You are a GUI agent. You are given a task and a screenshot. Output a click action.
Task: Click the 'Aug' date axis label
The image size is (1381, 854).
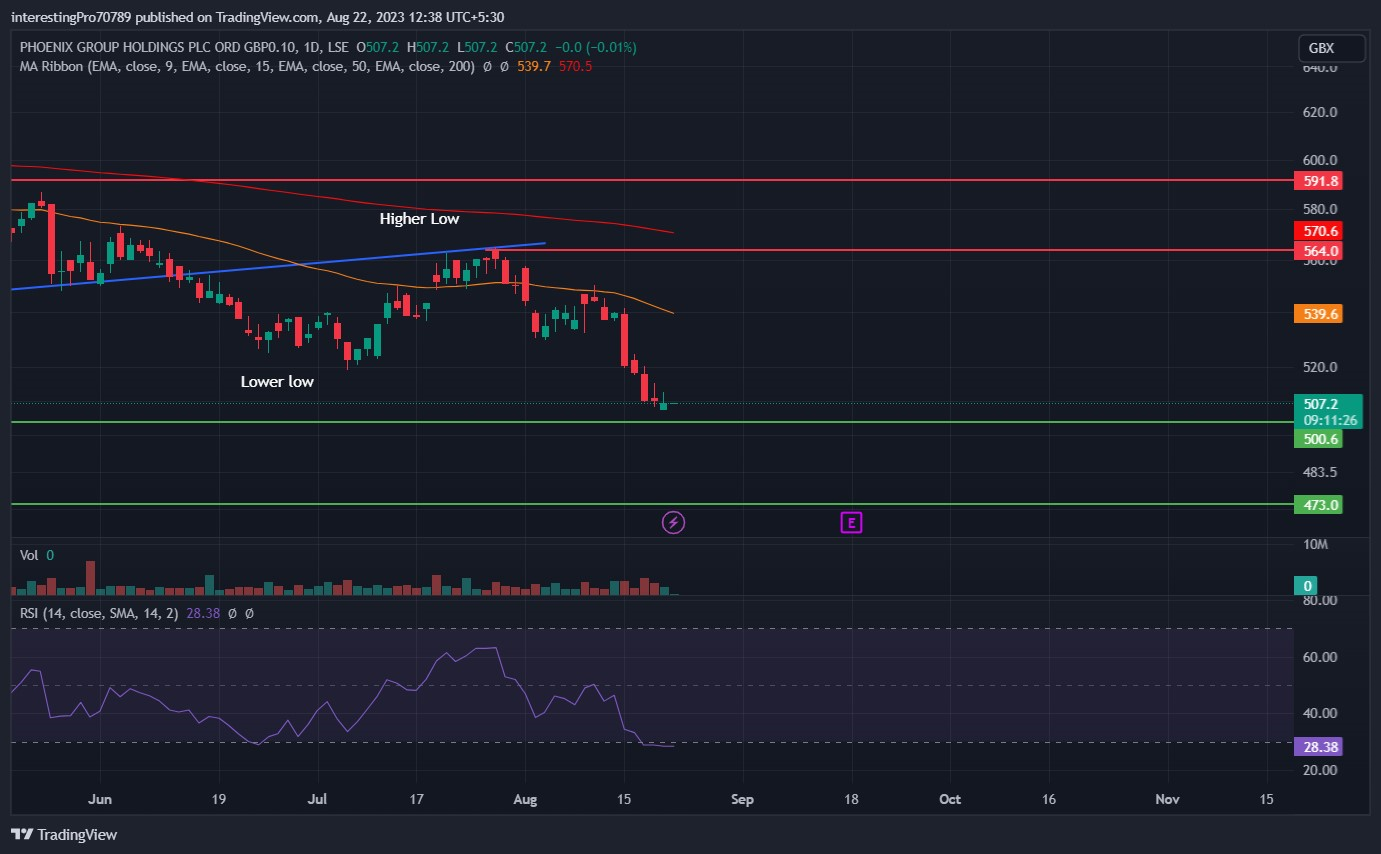point(526,799)
